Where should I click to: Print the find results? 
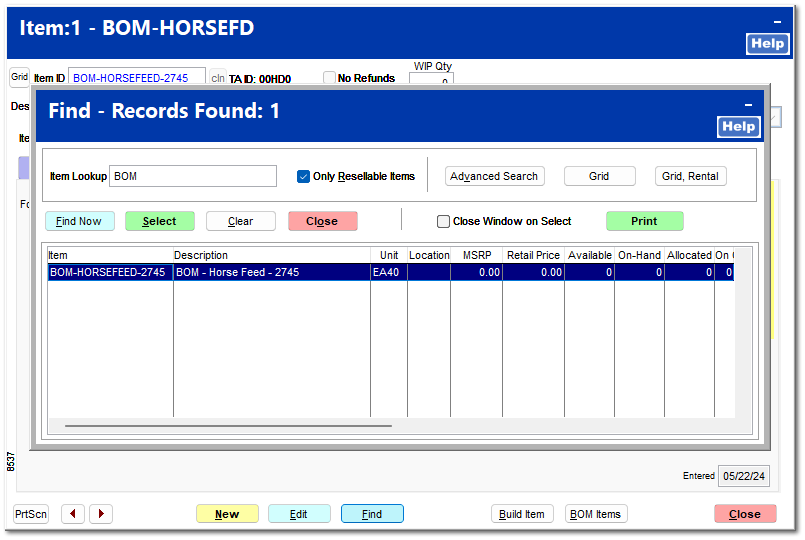[x=644, y=221]
